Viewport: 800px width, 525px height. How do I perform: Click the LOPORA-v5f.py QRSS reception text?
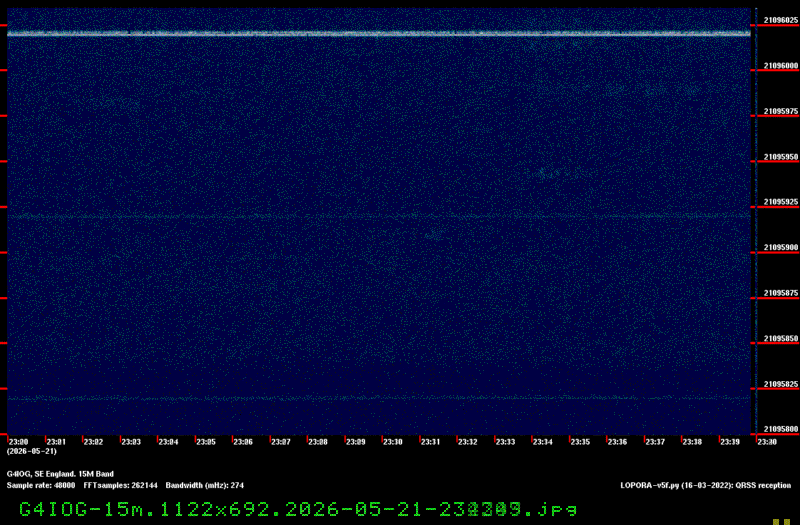click(x=706, y=485)
